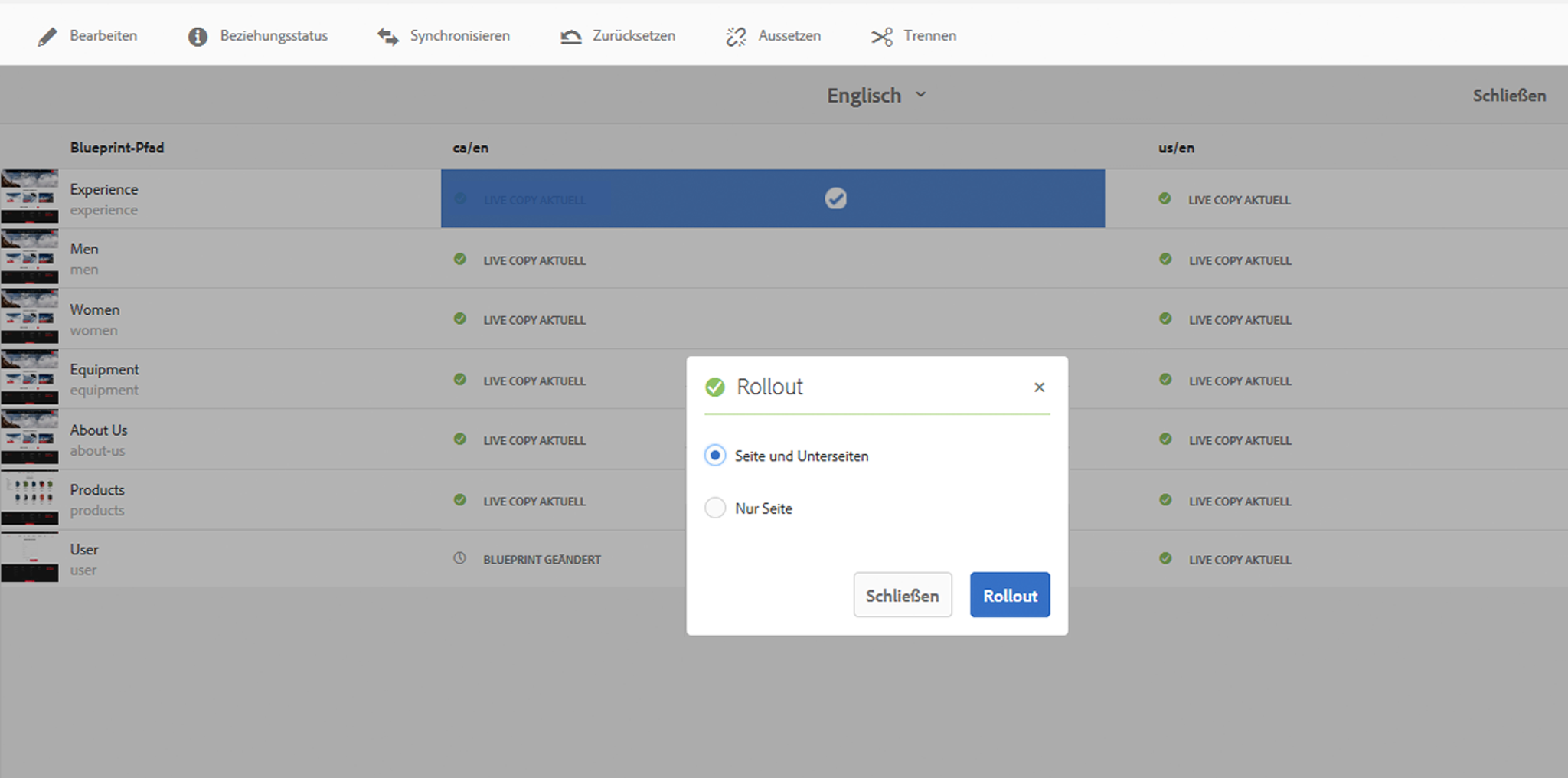Toggle the selected Experience ca/en cell checkmark

click(x=835, y=198)
